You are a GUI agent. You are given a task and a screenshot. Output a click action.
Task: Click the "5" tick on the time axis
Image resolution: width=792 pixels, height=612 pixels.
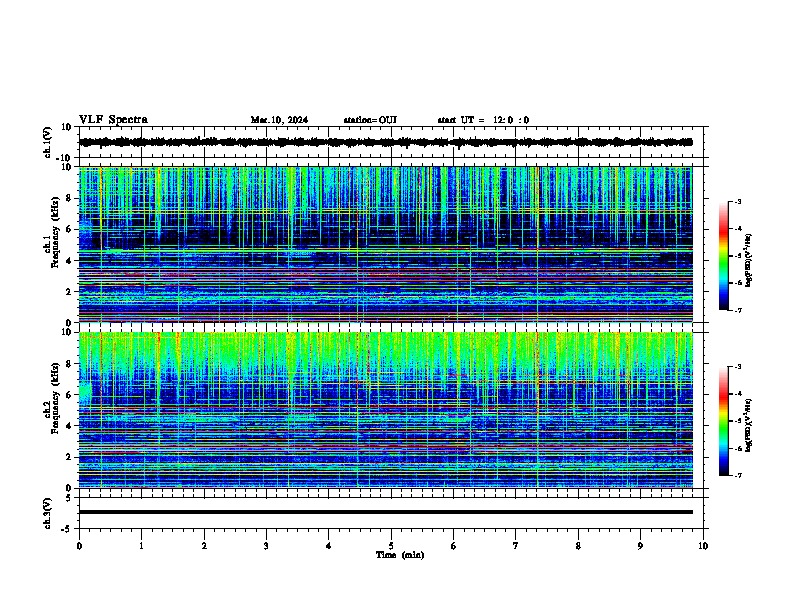pyautogui.click(x=391, y=546)
